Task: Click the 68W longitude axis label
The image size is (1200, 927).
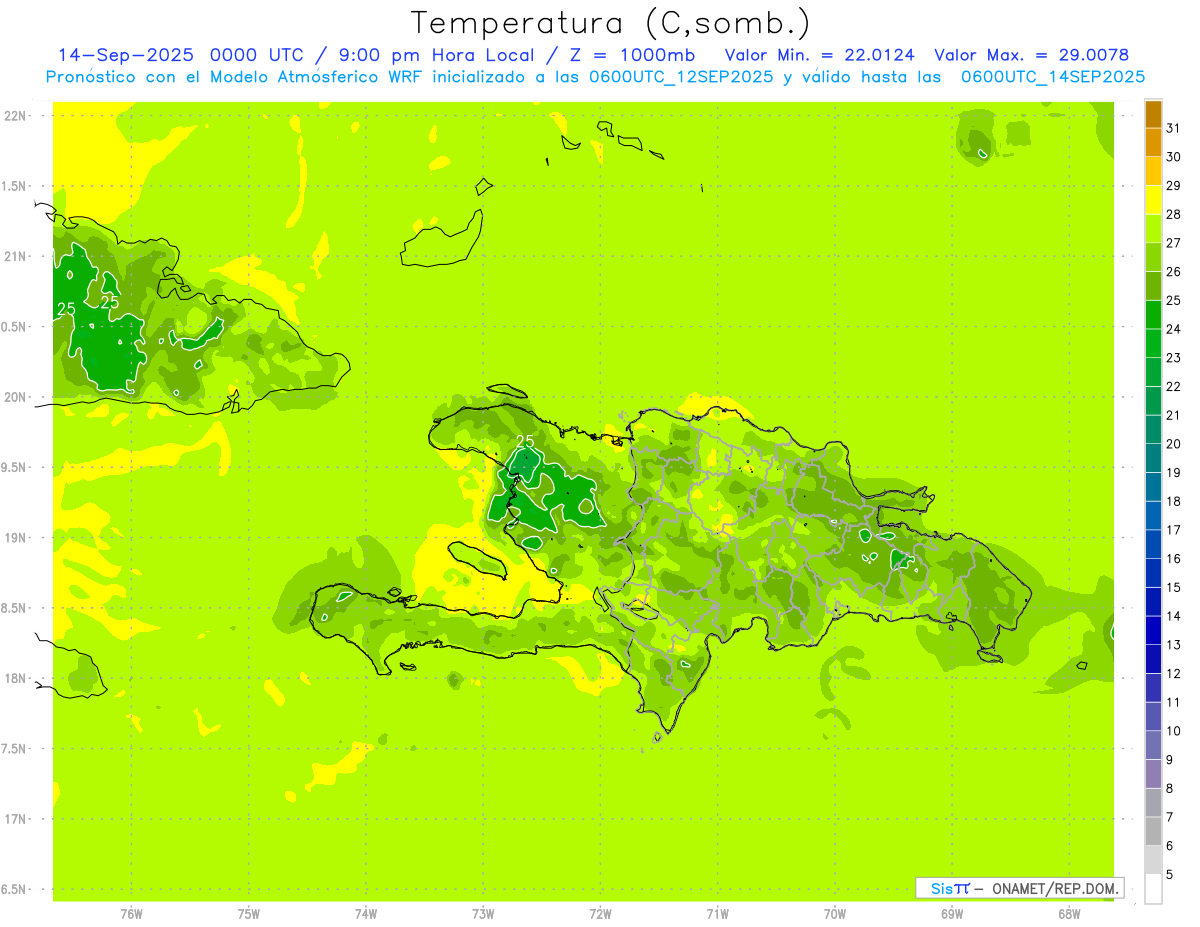Action: (x=1069, y=912)
